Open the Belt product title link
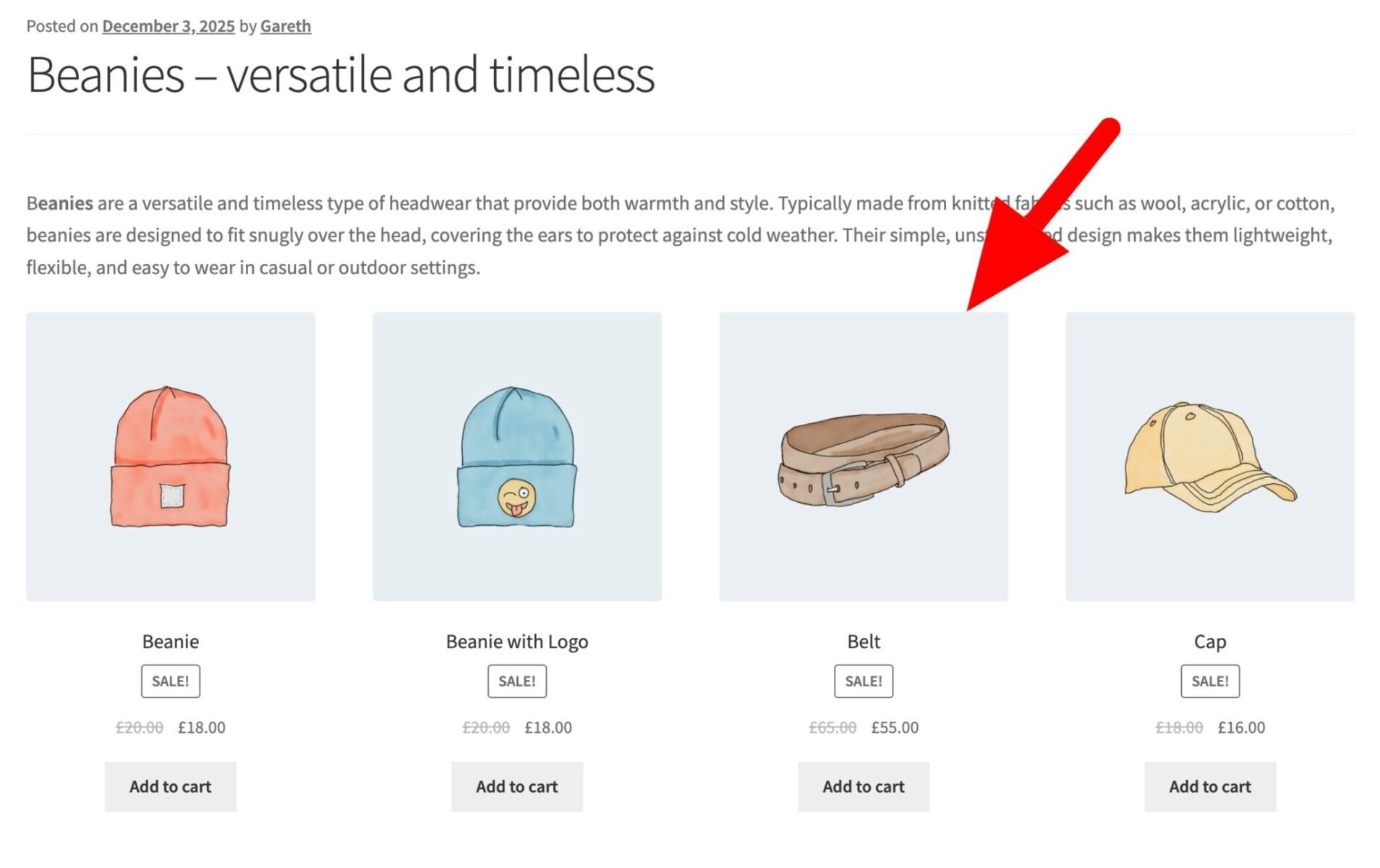1380x868 pixels. pos(864,642)
